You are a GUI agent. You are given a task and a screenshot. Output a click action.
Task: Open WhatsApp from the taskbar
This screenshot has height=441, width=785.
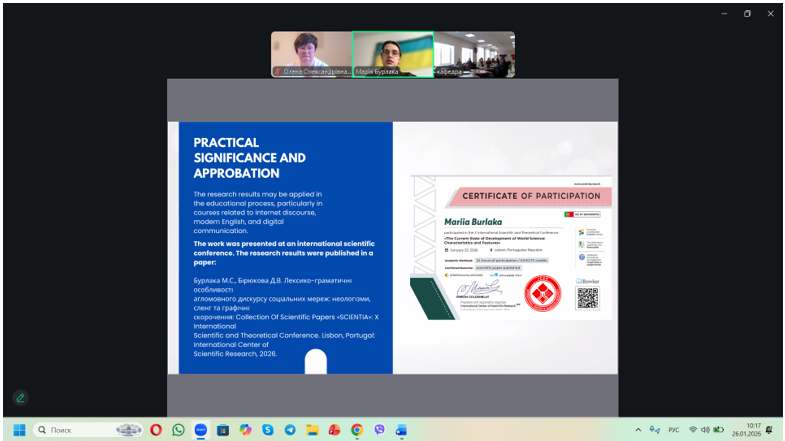[x=178, y=430]
